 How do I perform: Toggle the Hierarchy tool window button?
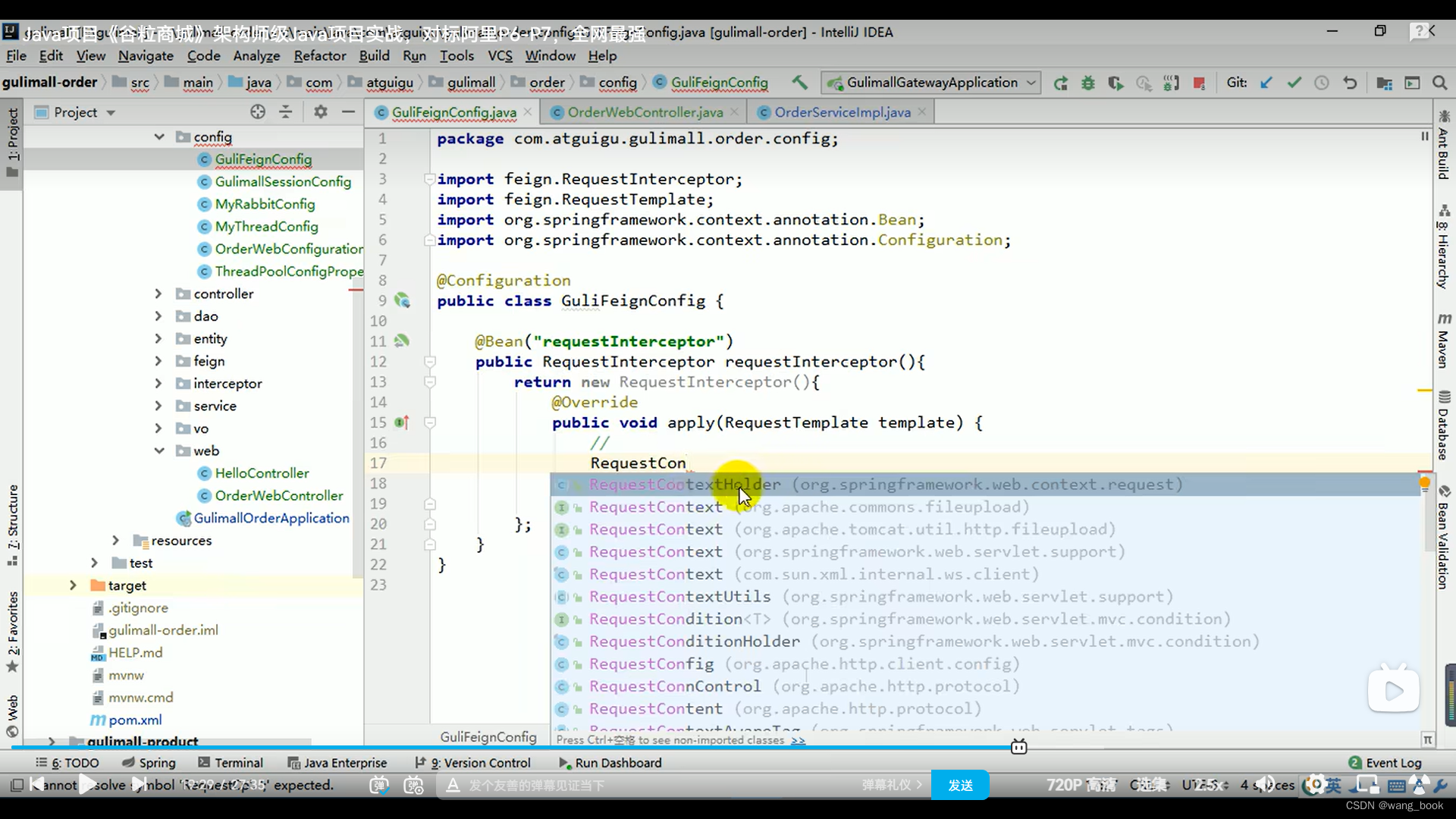click(1444, 246)
